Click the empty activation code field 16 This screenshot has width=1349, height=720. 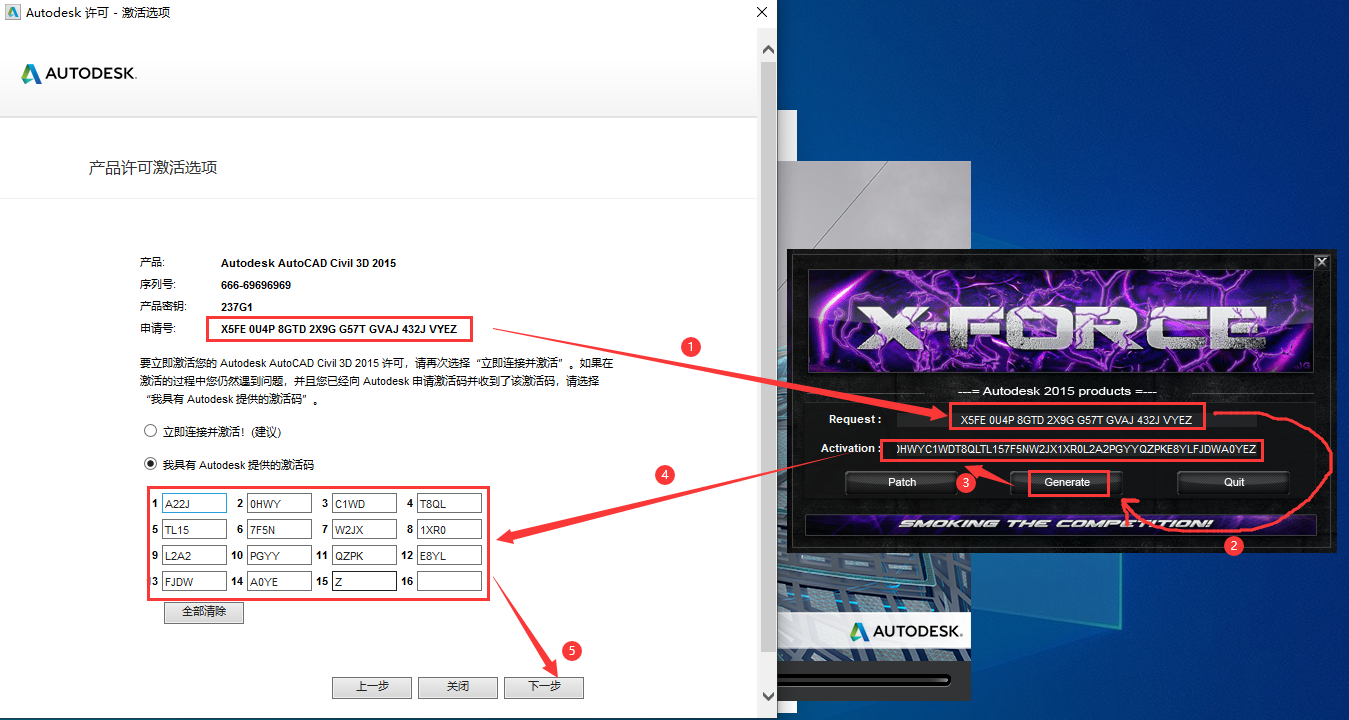tap(449, 581)
